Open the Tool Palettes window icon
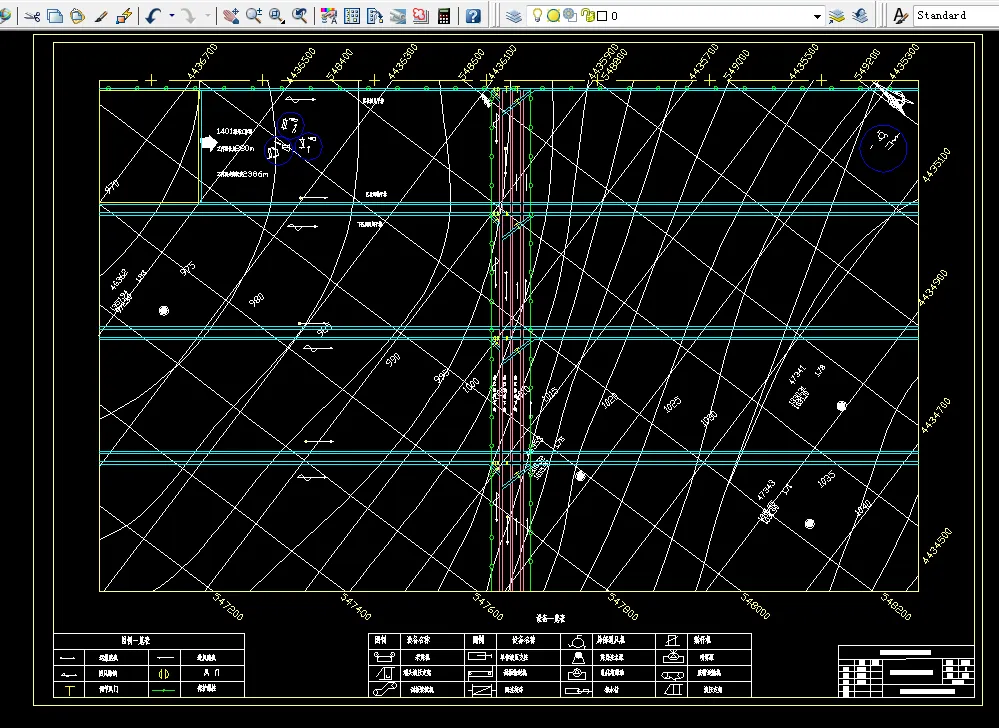The width and height of the screenshot is (999, 728). 375,16
